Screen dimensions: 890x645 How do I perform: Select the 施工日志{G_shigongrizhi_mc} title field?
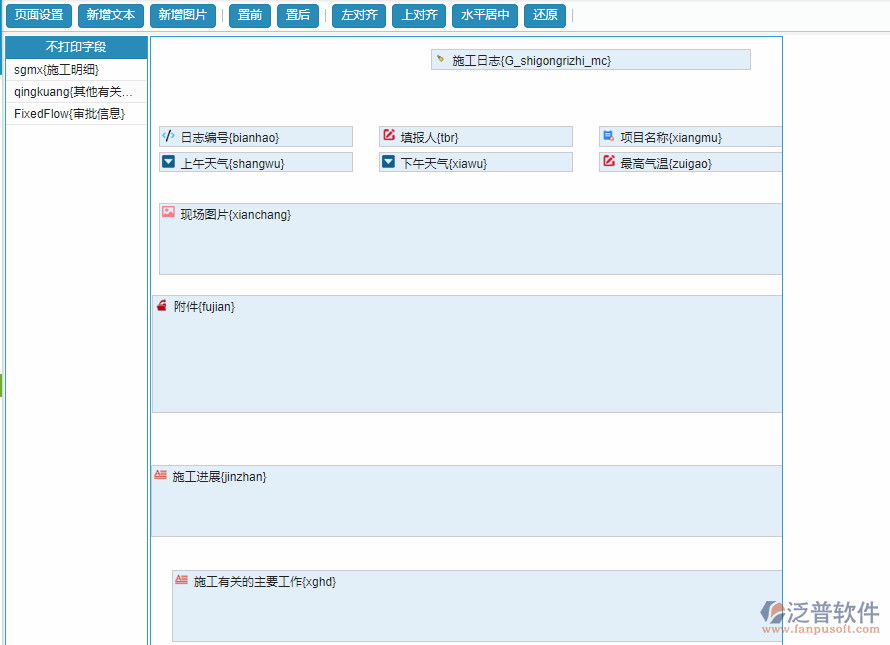click(591, 60)
